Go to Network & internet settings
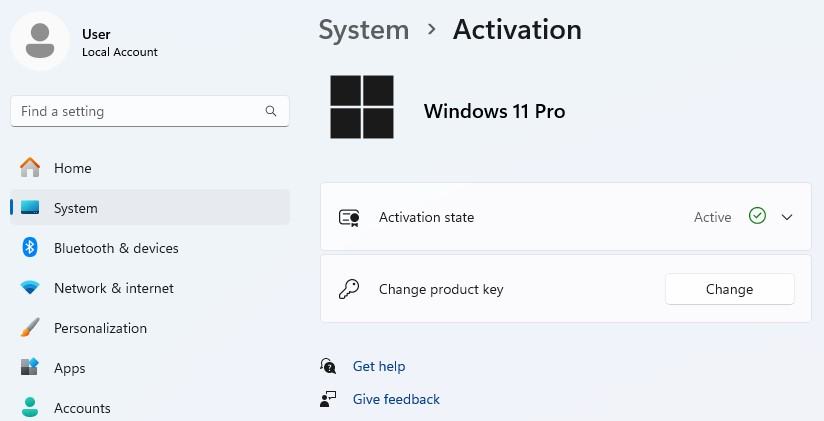 [x=150, y=287]
